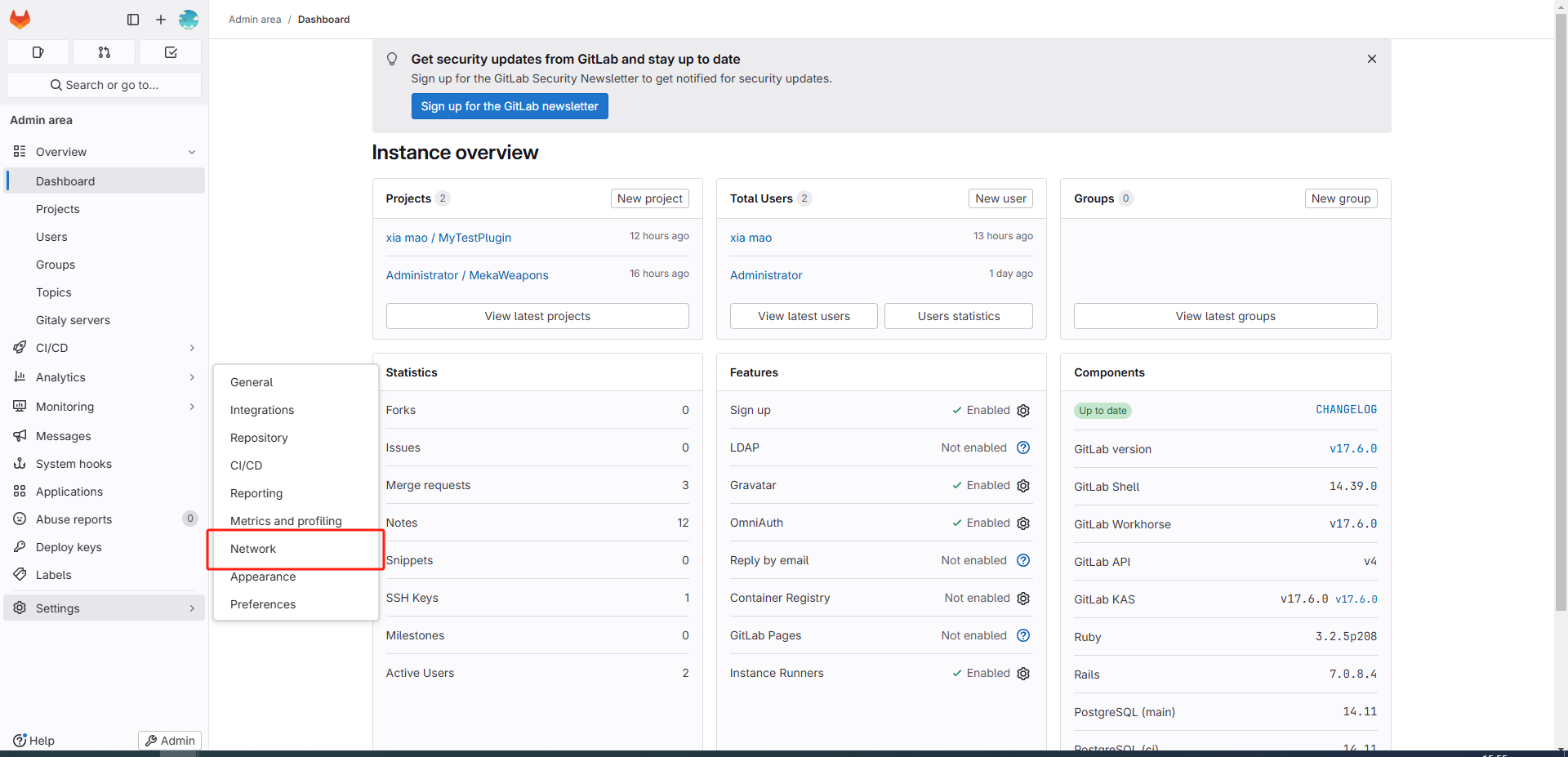1568x757 pixels.
Task: Select Dashboard in the sidebar
Action: pyautogui.click(x=105, y=181)
